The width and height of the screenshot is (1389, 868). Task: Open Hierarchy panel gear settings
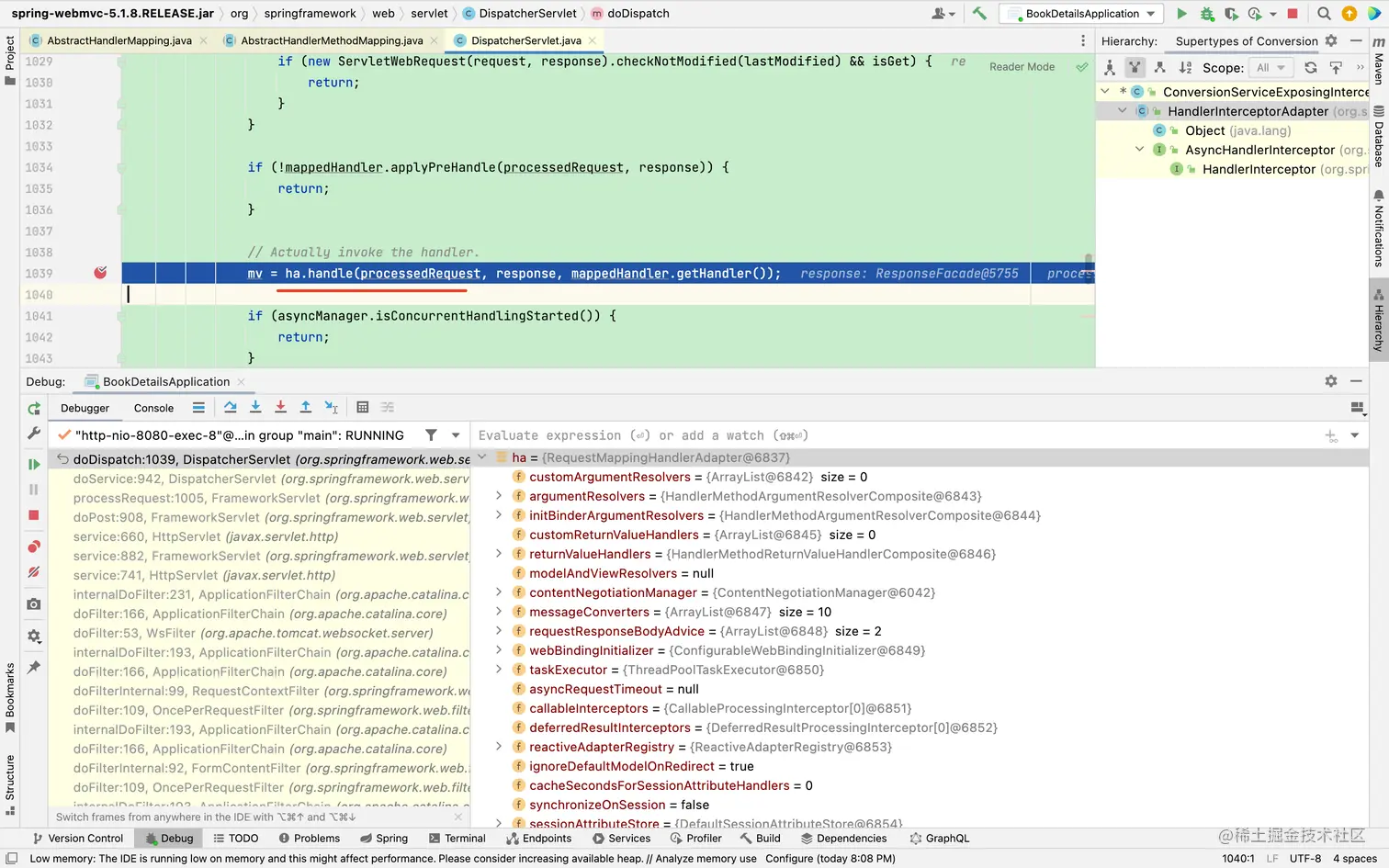click(x=1331, y=41)
